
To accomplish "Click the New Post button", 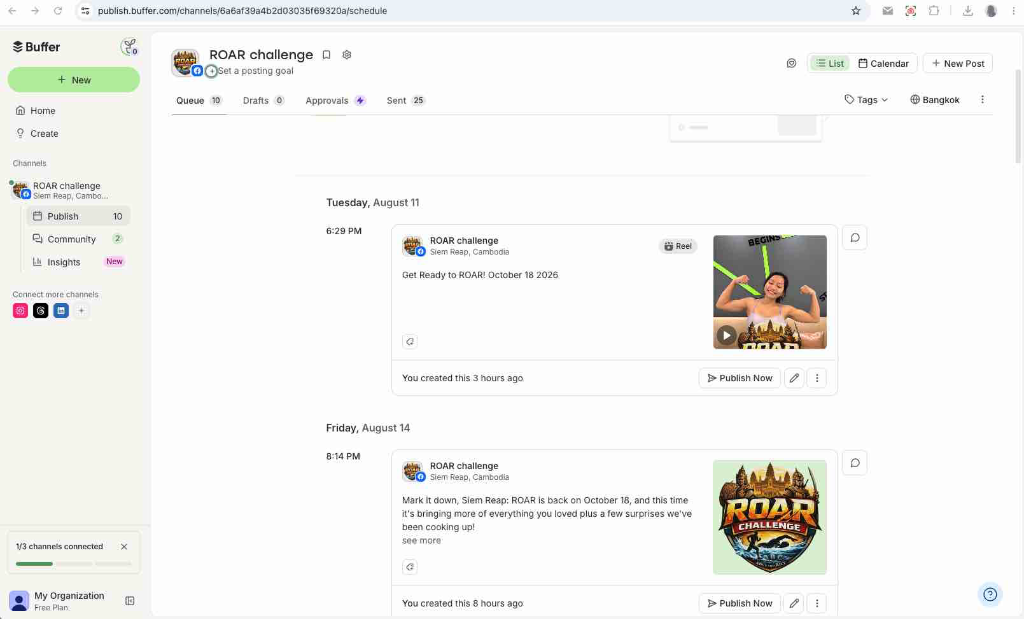I will pyautogui.click(x=958, y=63).
